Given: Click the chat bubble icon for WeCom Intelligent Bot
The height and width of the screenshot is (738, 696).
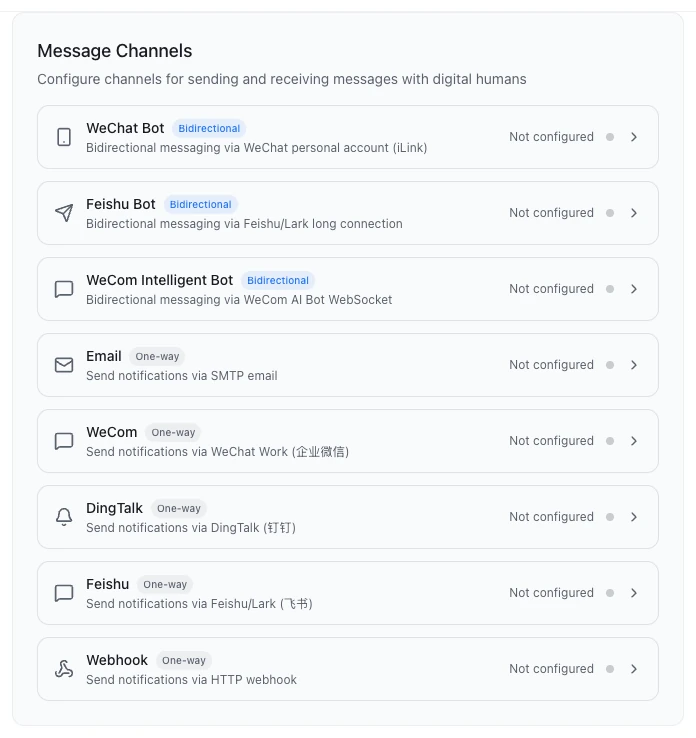Looking at the screenshot, I should [64, 289].
